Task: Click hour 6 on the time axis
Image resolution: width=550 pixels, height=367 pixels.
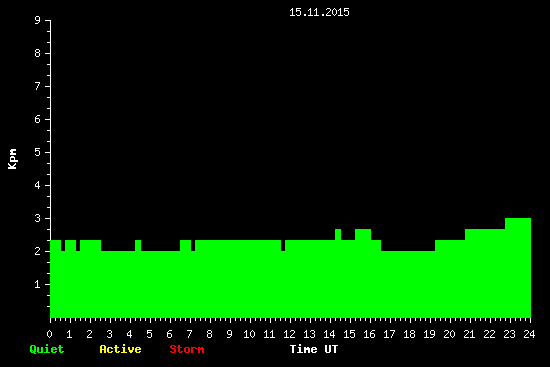Action: [x=169, y=334]
